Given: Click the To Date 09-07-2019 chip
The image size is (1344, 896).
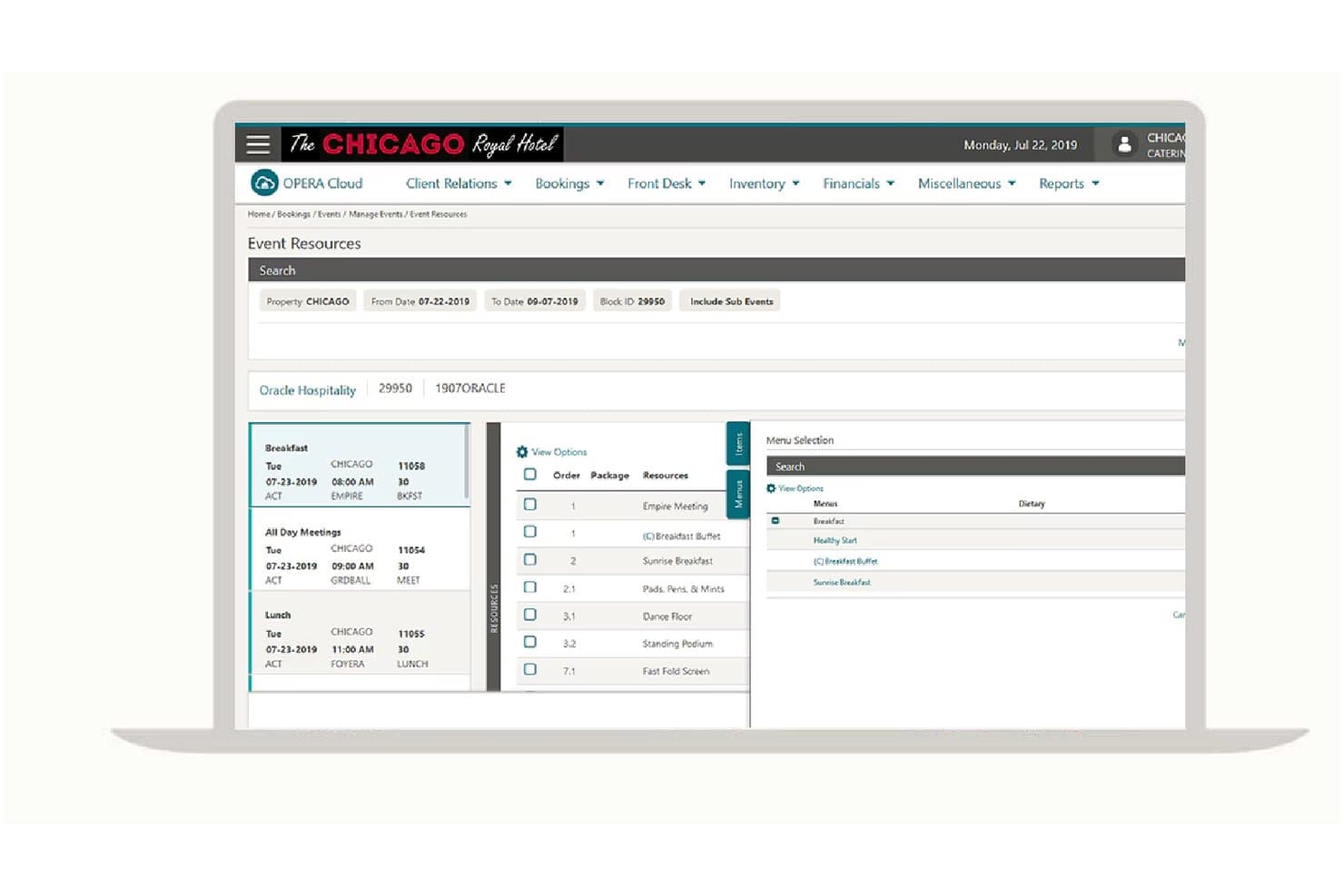Looking at the screenshot, I should pyautogui.click(x=535, y=301).
